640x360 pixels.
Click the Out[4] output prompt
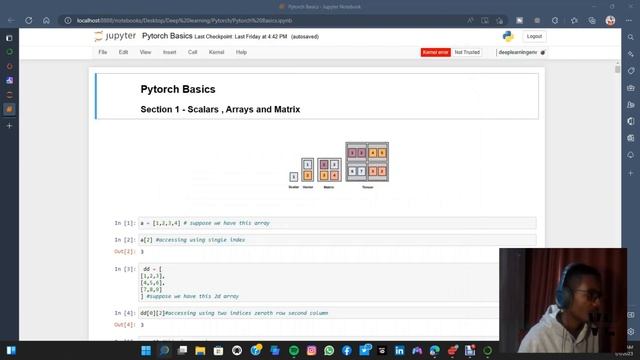pos(124,324)
